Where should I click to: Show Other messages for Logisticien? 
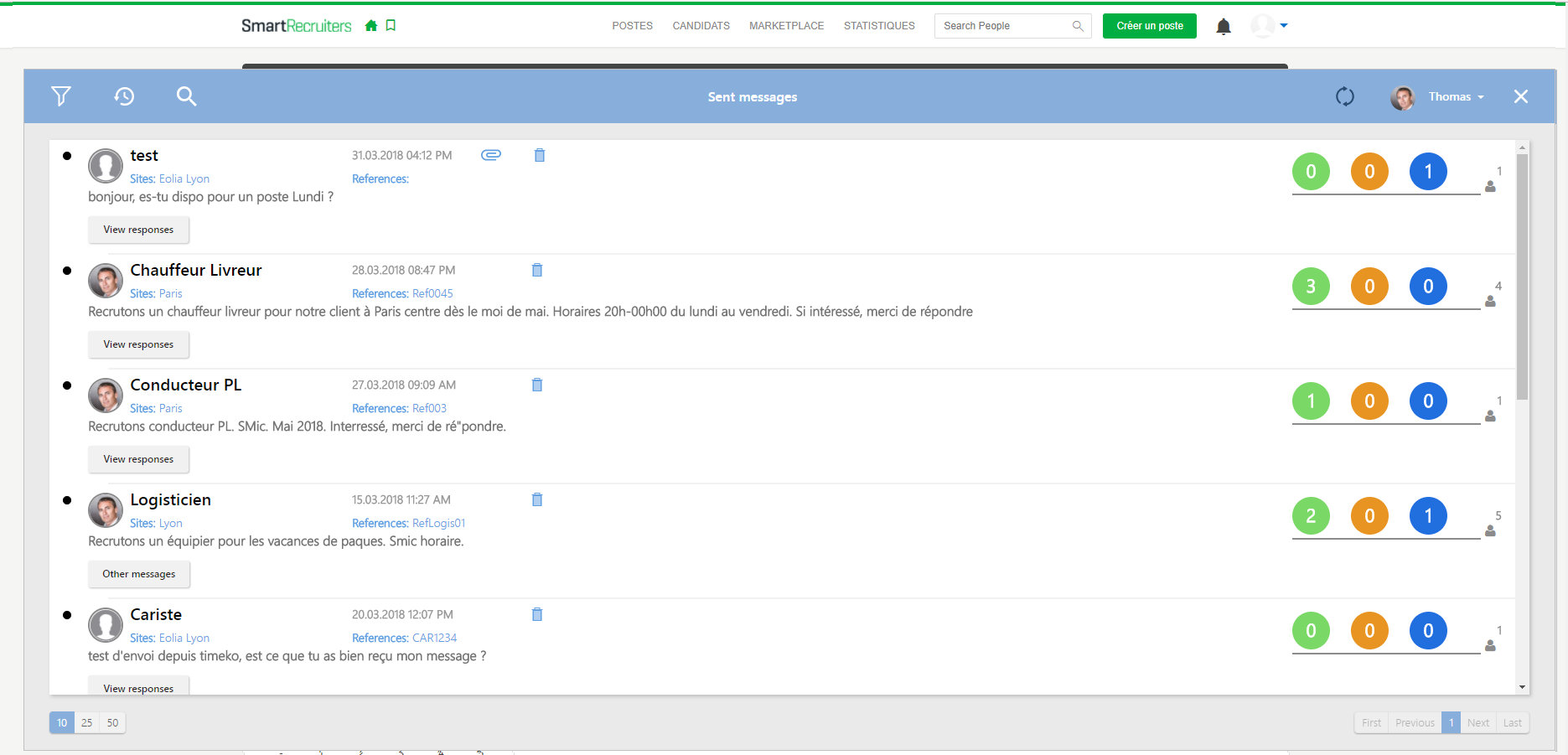click(x=138, y=574)
